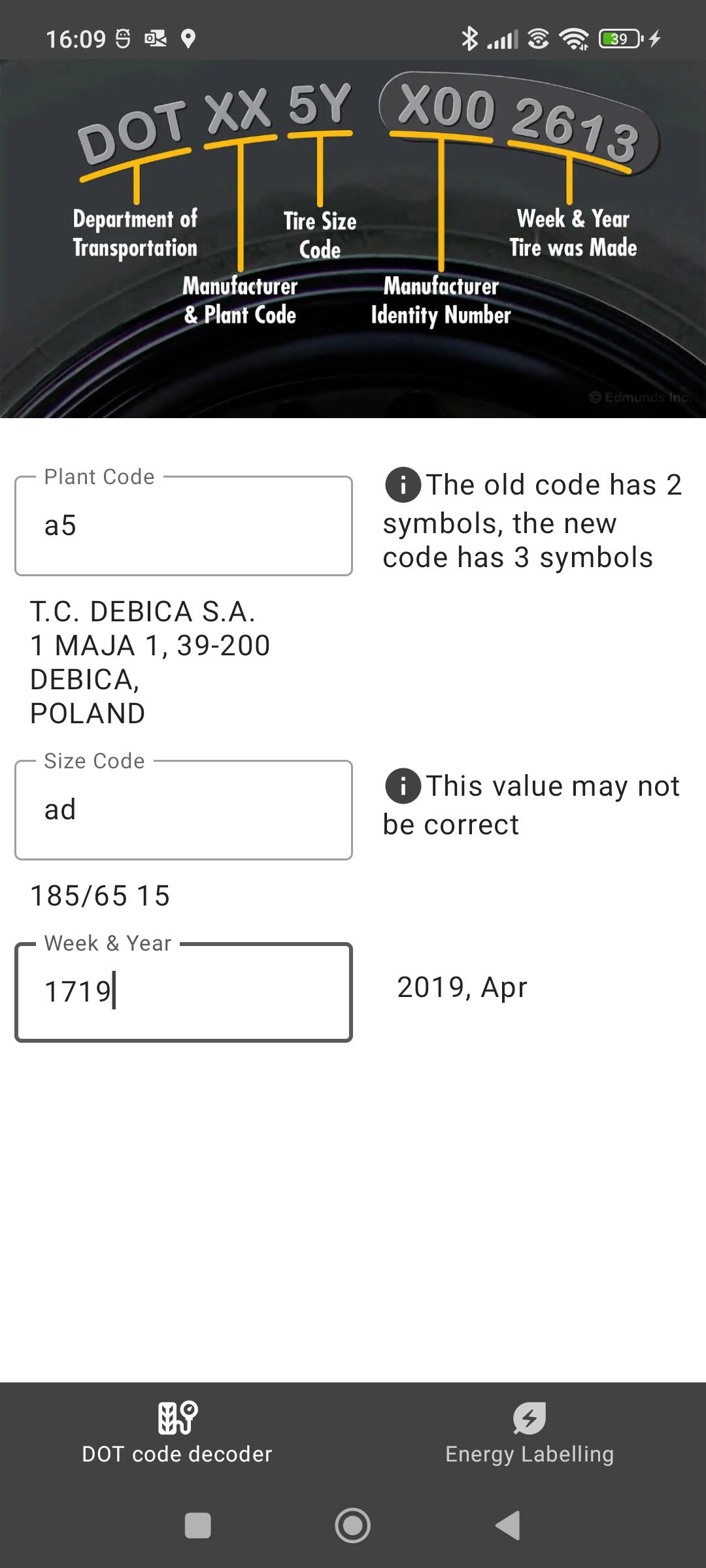Tap the 185/65 15 size result
The image size is (706, 1568).
tap(100, 896)
